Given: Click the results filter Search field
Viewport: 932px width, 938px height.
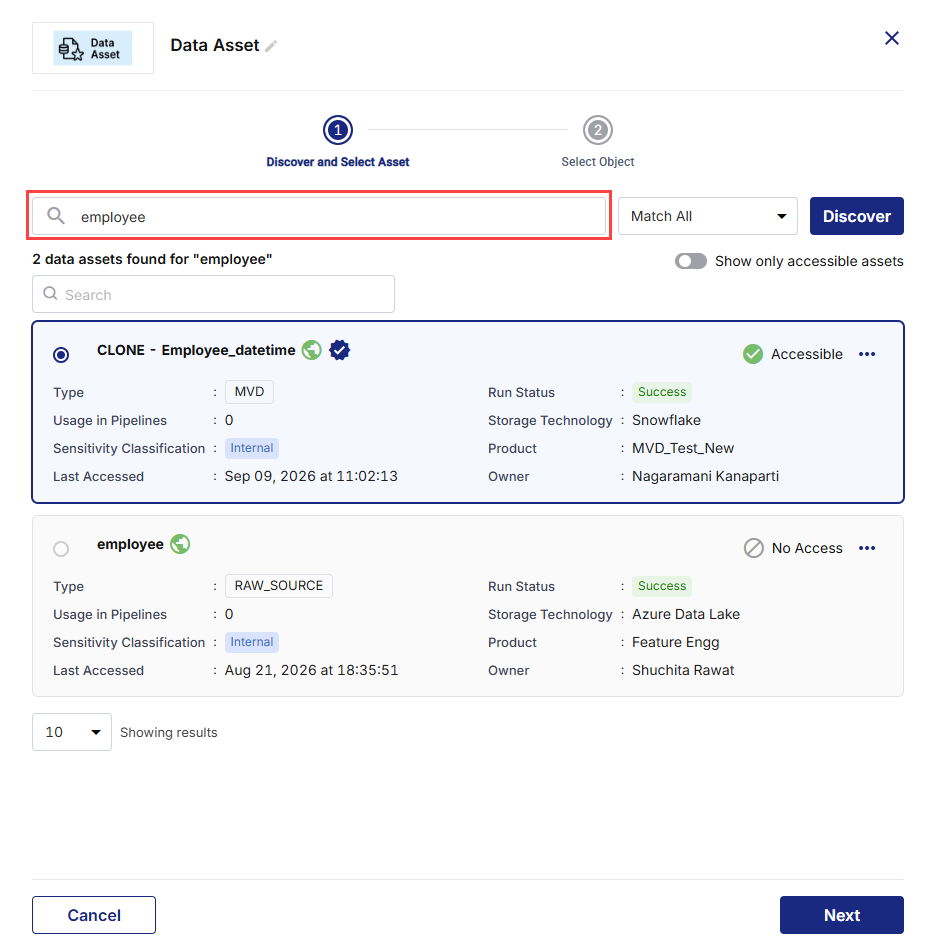Looking at the screenshot, I should coord(214,294).
